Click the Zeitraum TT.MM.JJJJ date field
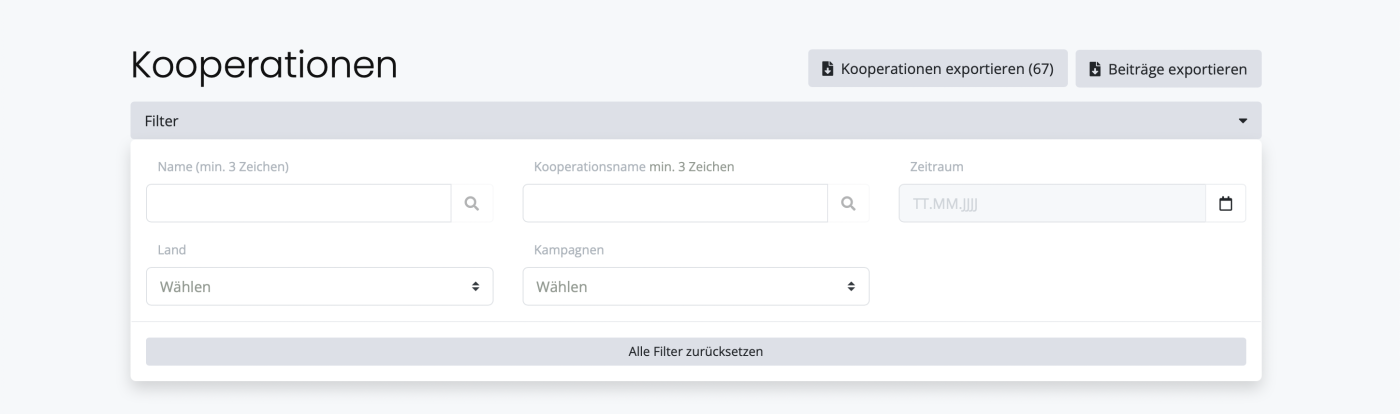 [x=1050, y=203]
